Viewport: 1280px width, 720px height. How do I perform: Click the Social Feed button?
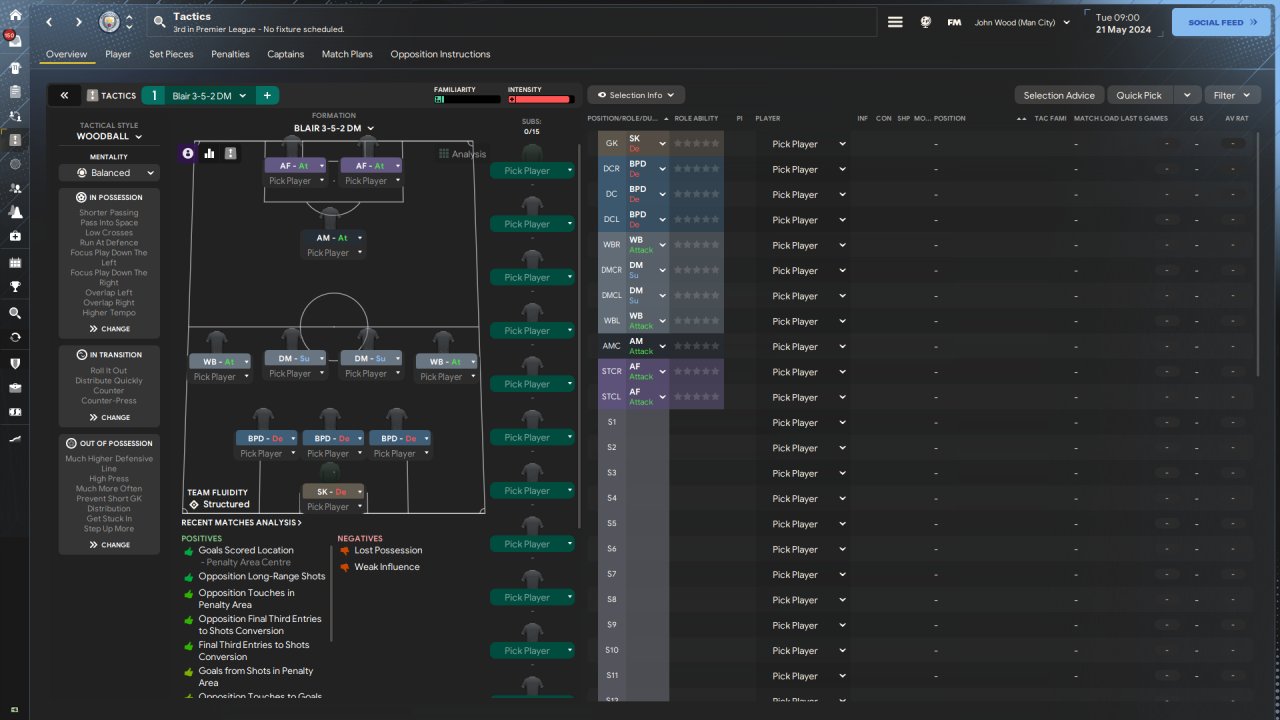point(1221,22)
